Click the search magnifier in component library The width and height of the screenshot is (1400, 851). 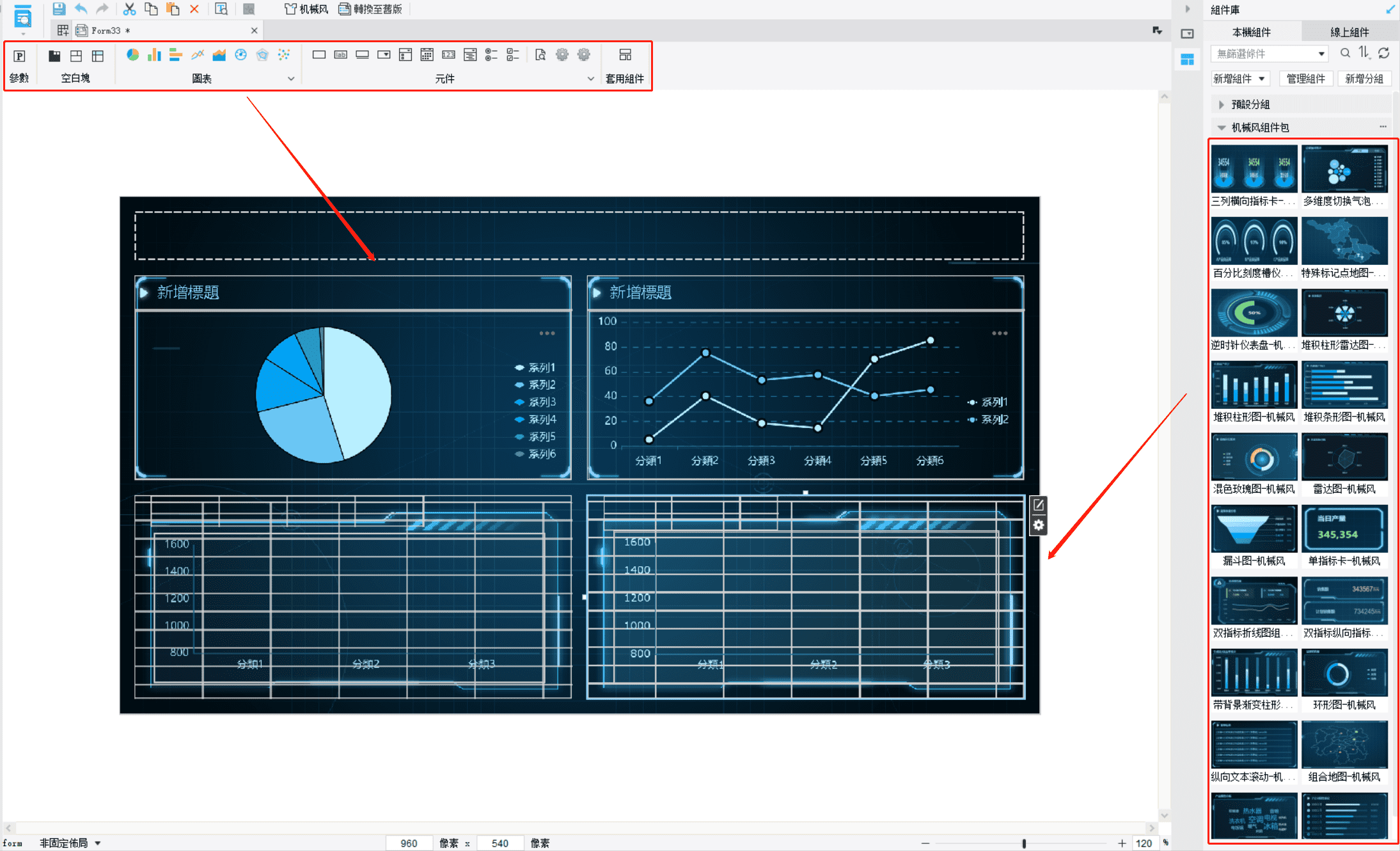point(1345,53)
